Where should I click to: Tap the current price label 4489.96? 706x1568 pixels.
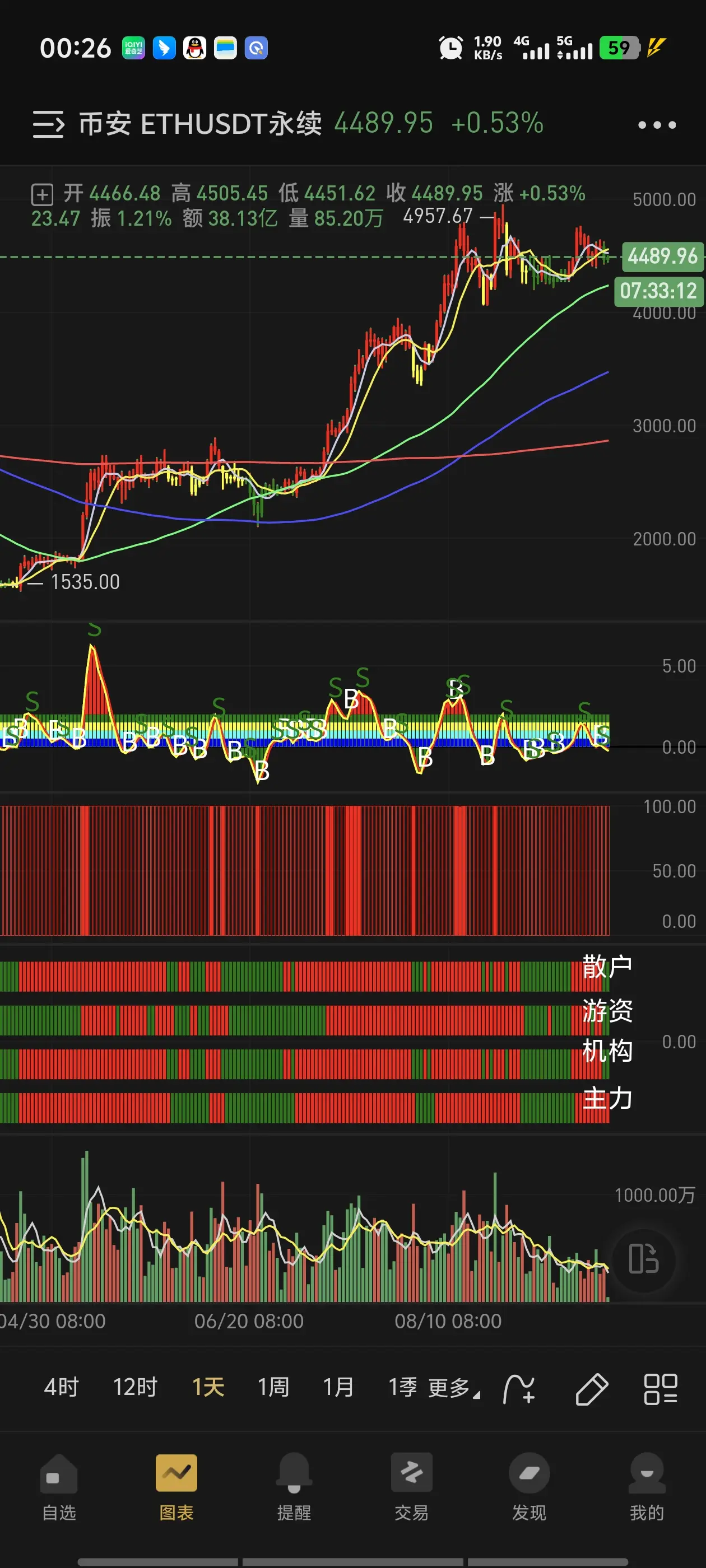662,256
